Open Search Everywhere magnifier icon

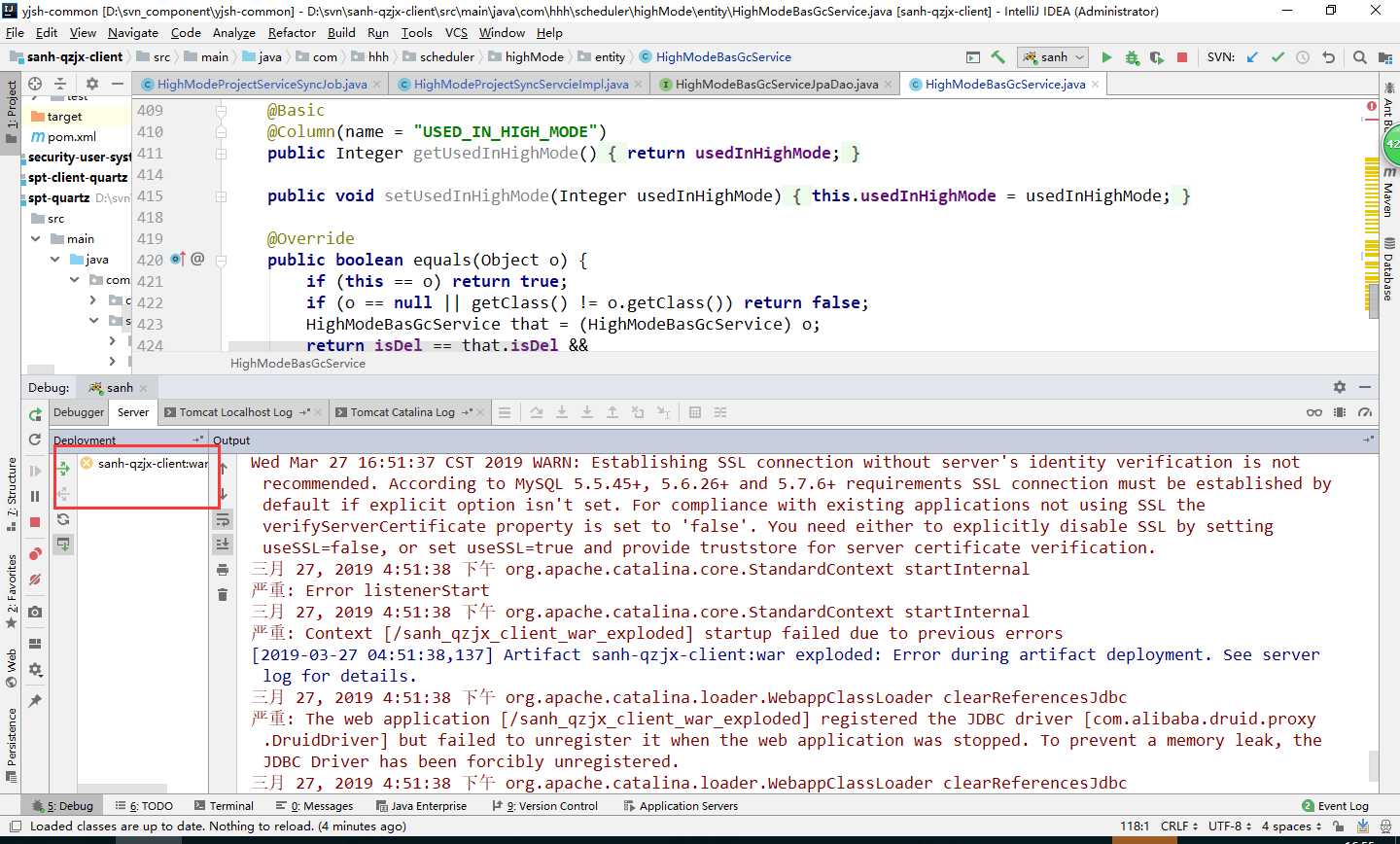point(1359,57)
